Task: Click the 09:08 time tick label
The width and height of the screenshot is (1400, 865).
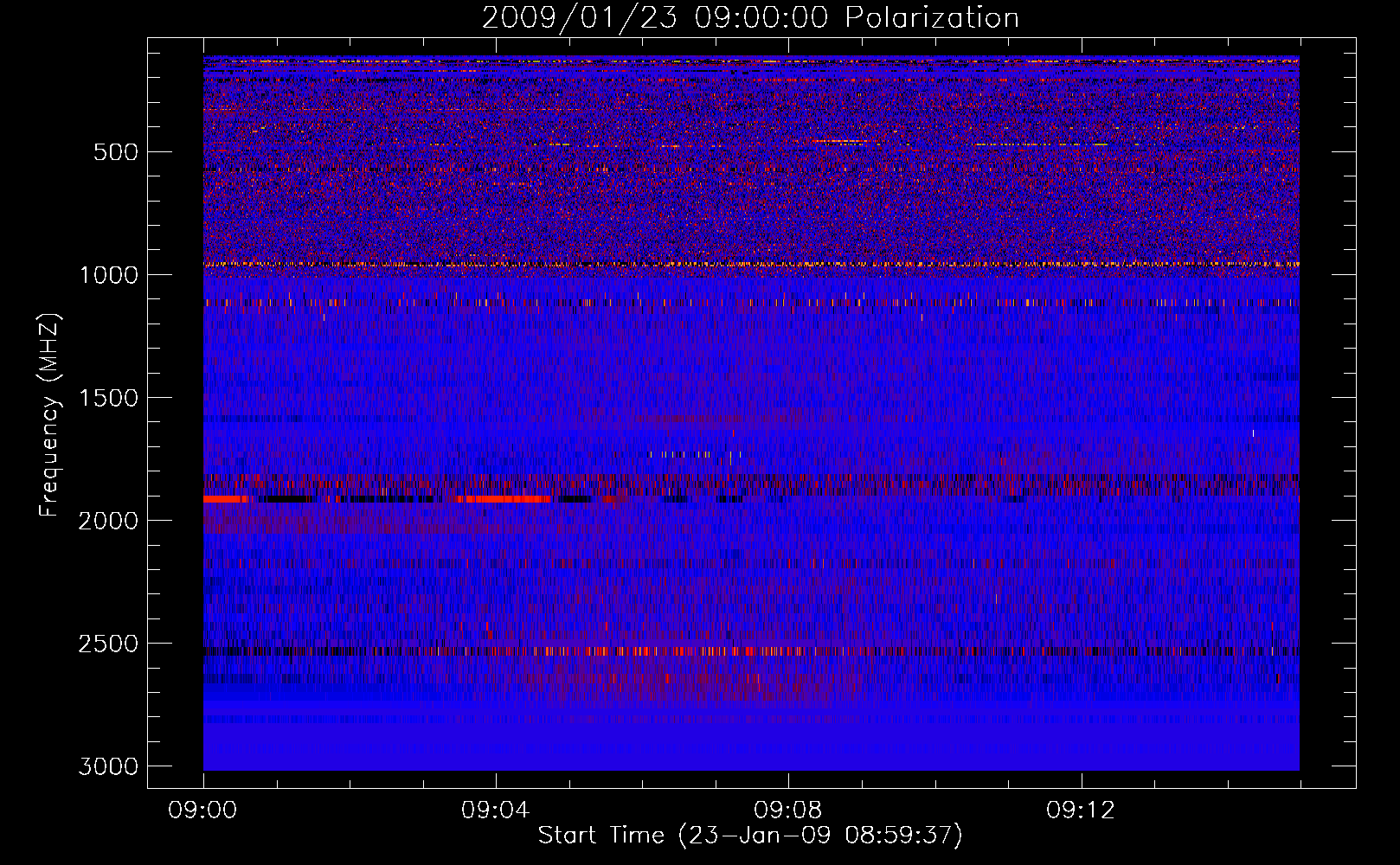Action: pos(787,811)
